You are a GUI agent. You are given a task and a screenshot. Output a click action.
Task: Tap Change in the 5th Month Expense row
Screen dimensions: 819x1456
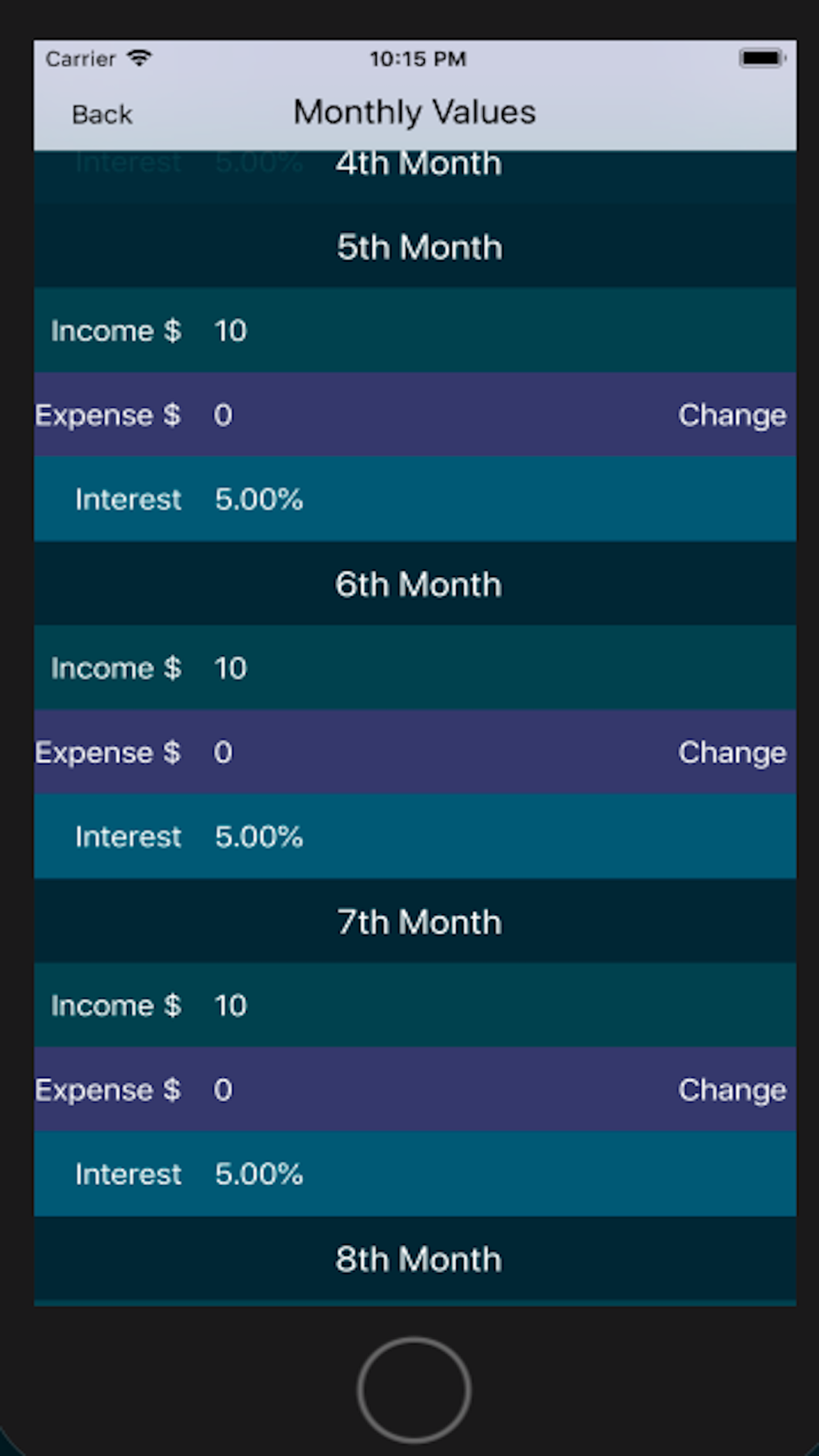(731, 415)
